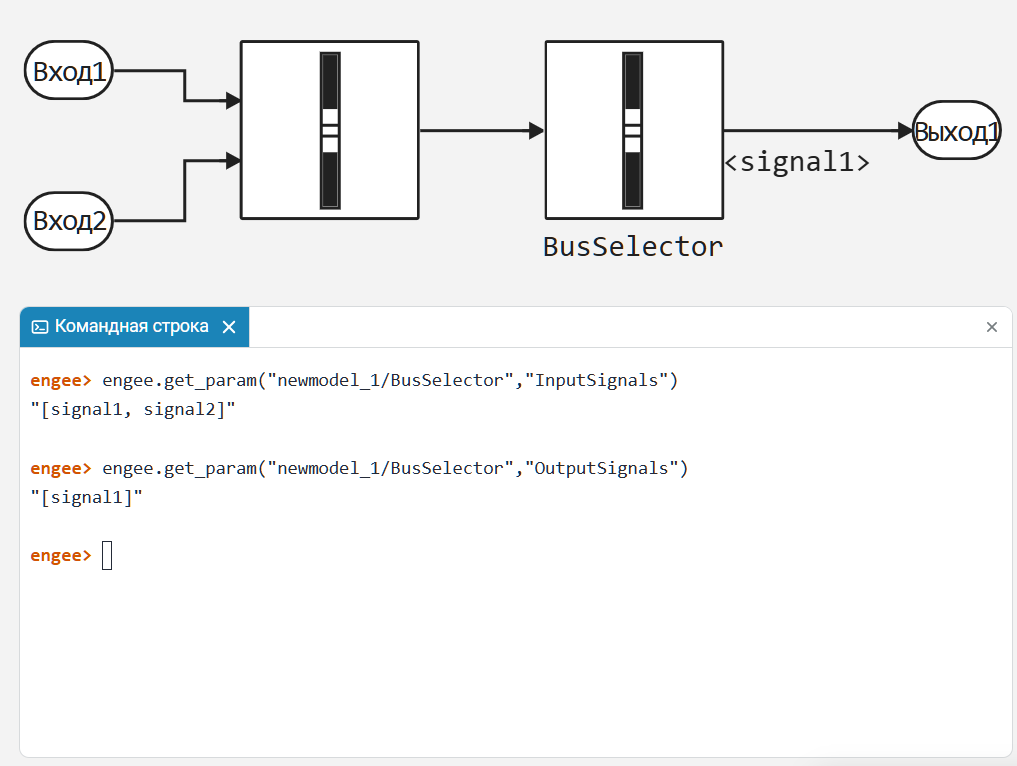The width and height of the screenshot is (1017, 766).
Task: Click the upper input port arrow of bus creator
Action: (x=233, y=101)
